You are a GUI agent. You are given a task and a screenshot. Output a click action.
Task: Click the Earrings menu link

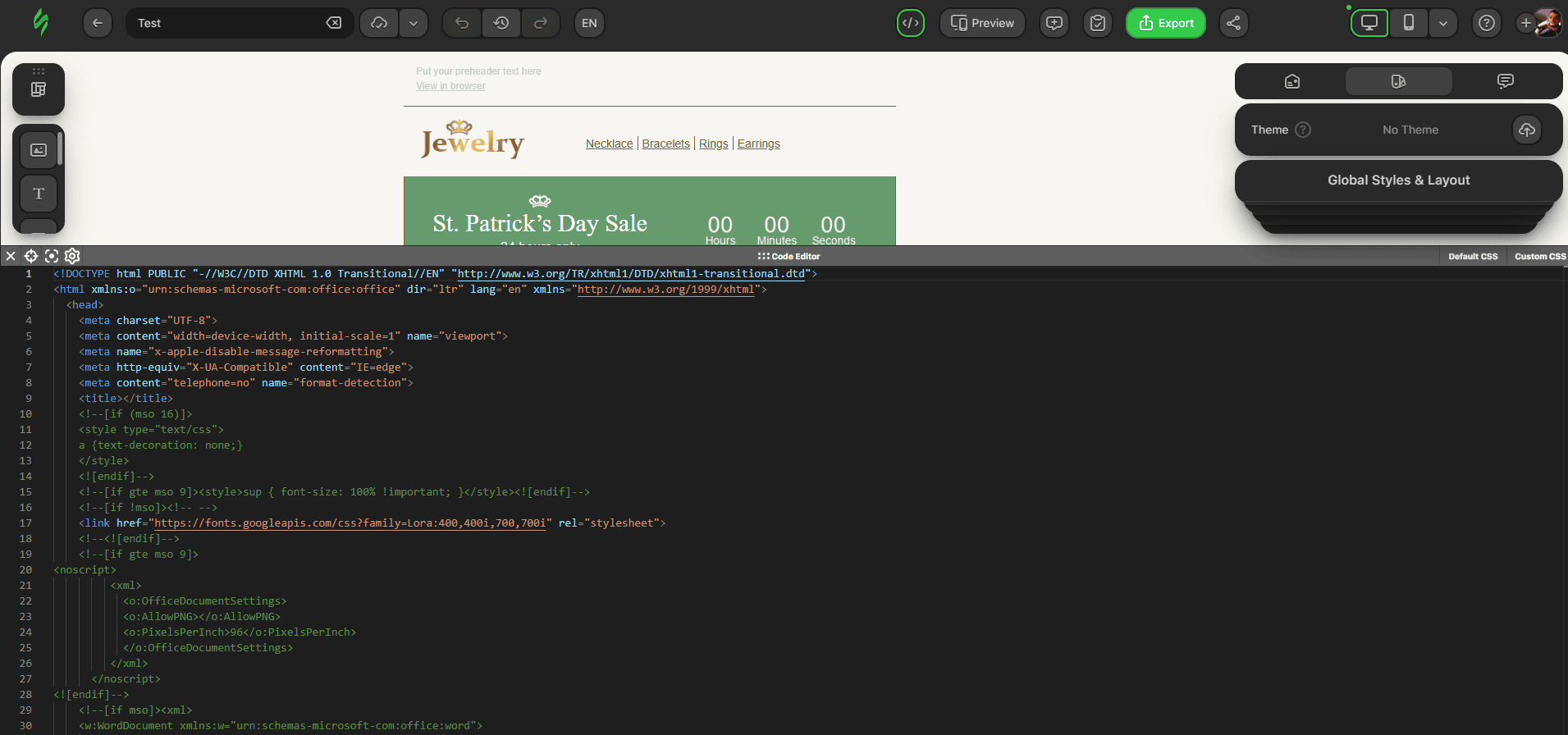coord(759,144)
